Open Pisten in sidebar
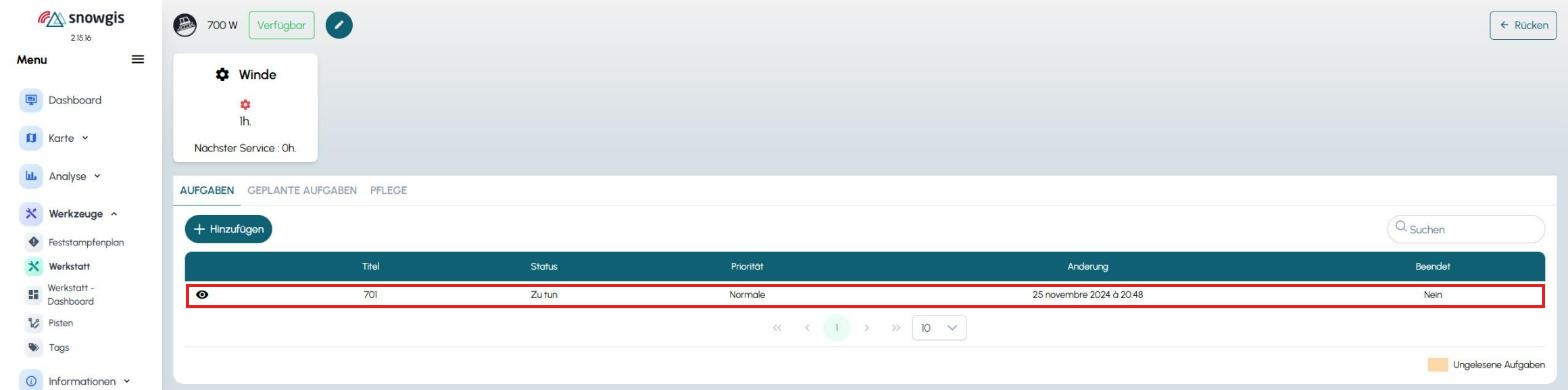Screen dimensions: 1568x390 [60, 323]
